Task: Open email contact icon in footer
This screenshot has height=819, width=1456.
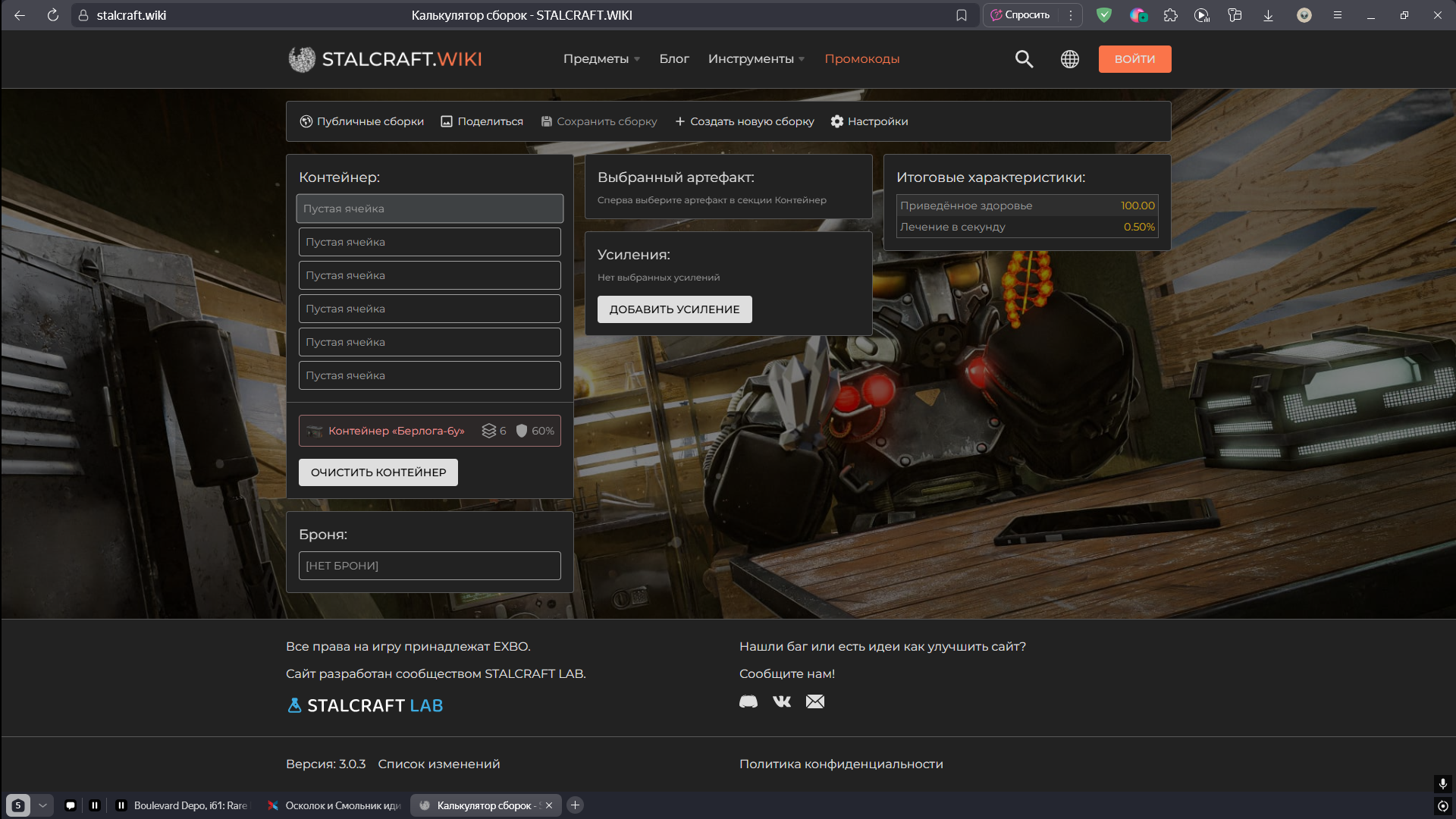Action: [815, 701]
